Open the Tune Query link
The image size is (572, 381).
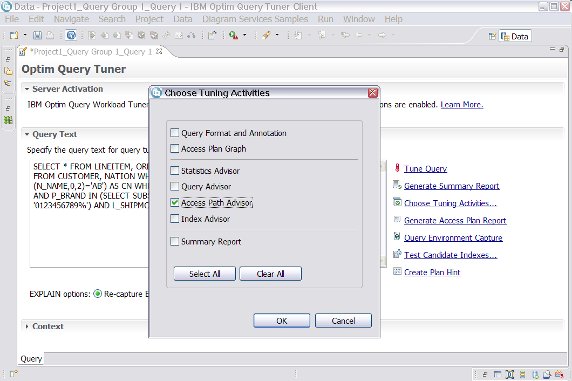(x=425, y=169)
